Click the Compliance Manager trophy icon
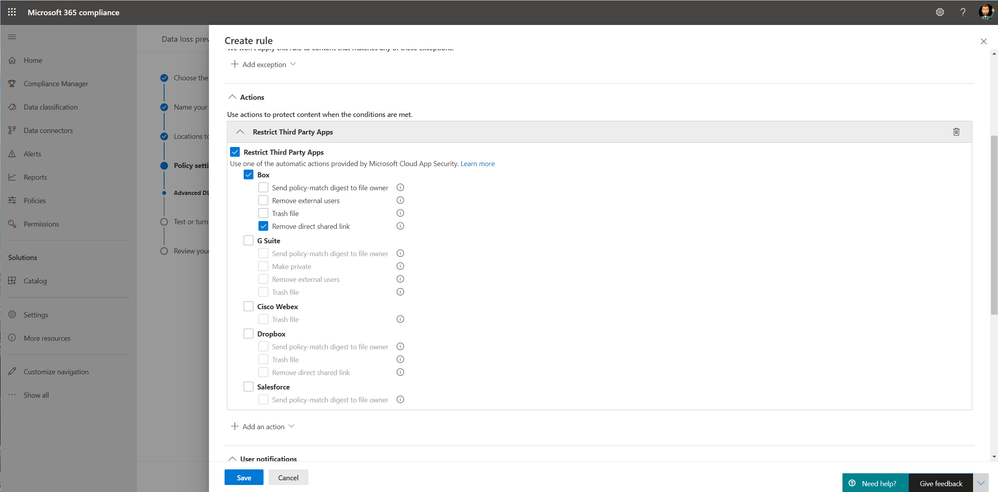The height and width of the screenshot is (492, 998). click(12, 83)
